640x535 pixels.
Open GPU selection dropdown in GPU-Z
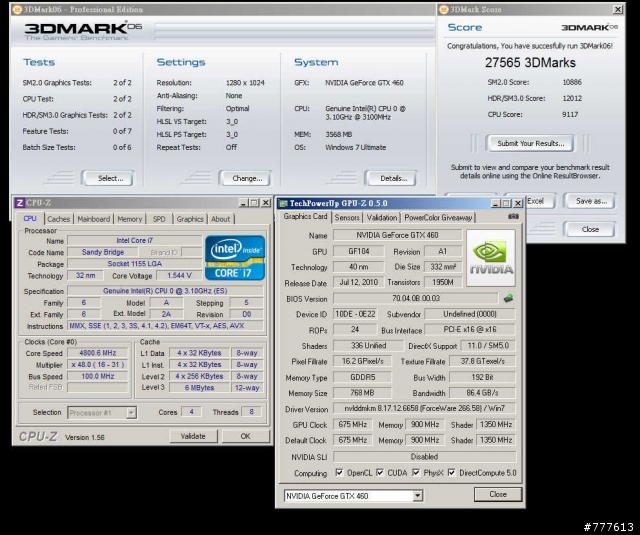[417, 496]
